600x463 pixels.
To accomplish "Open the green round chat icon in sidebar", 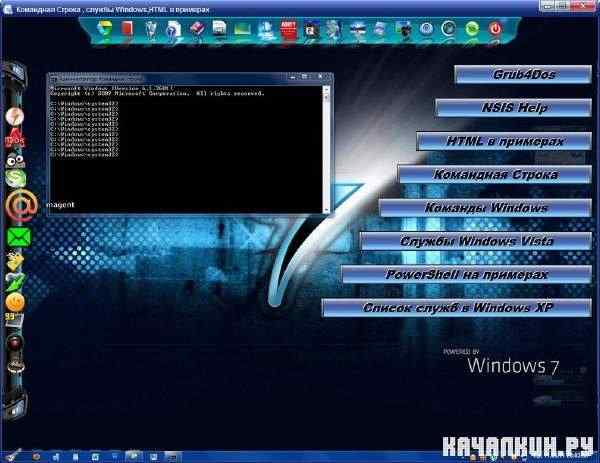I will coord(16,178).
